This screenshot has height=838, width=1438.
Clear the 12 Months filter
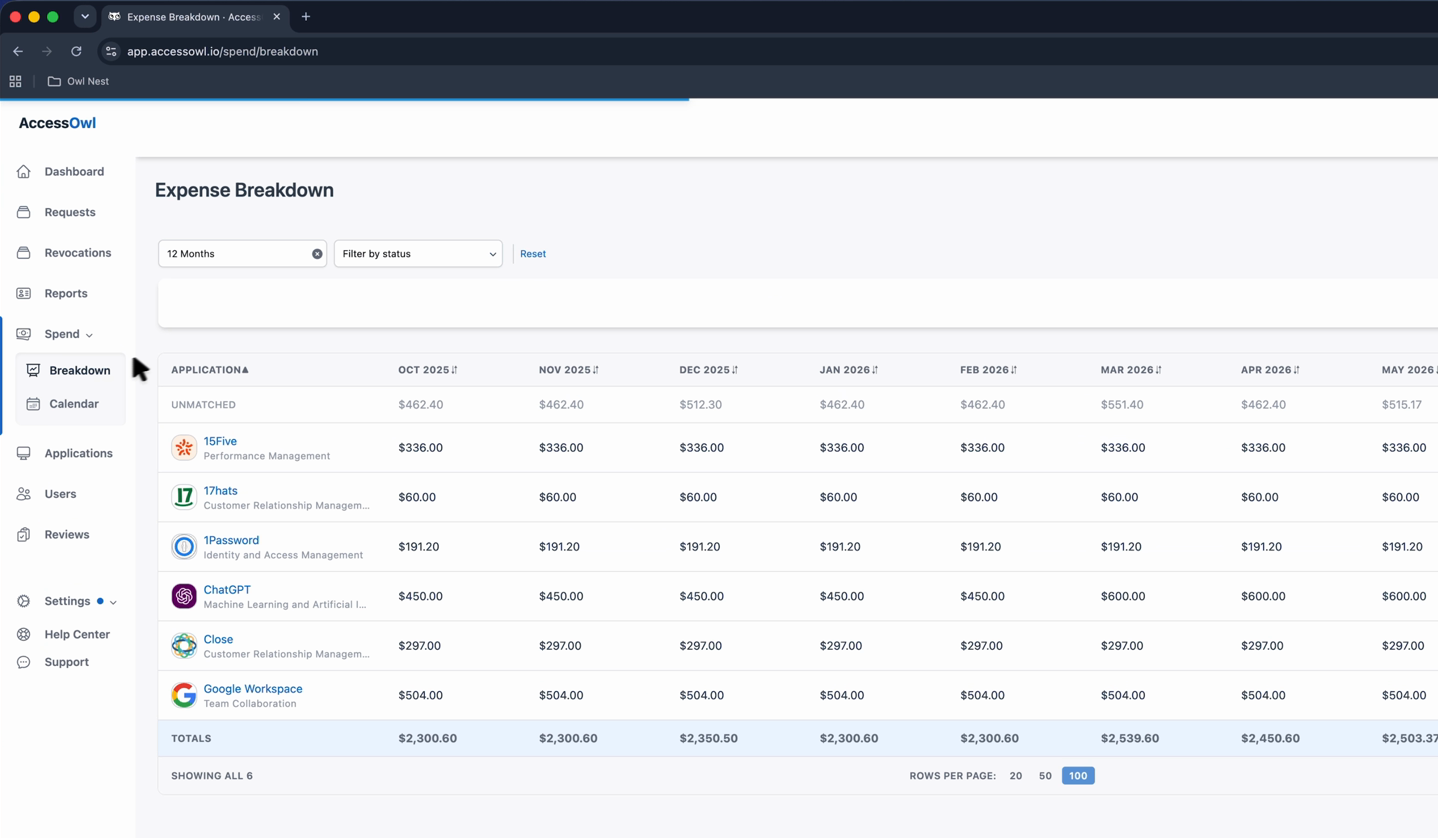(317, 254)
